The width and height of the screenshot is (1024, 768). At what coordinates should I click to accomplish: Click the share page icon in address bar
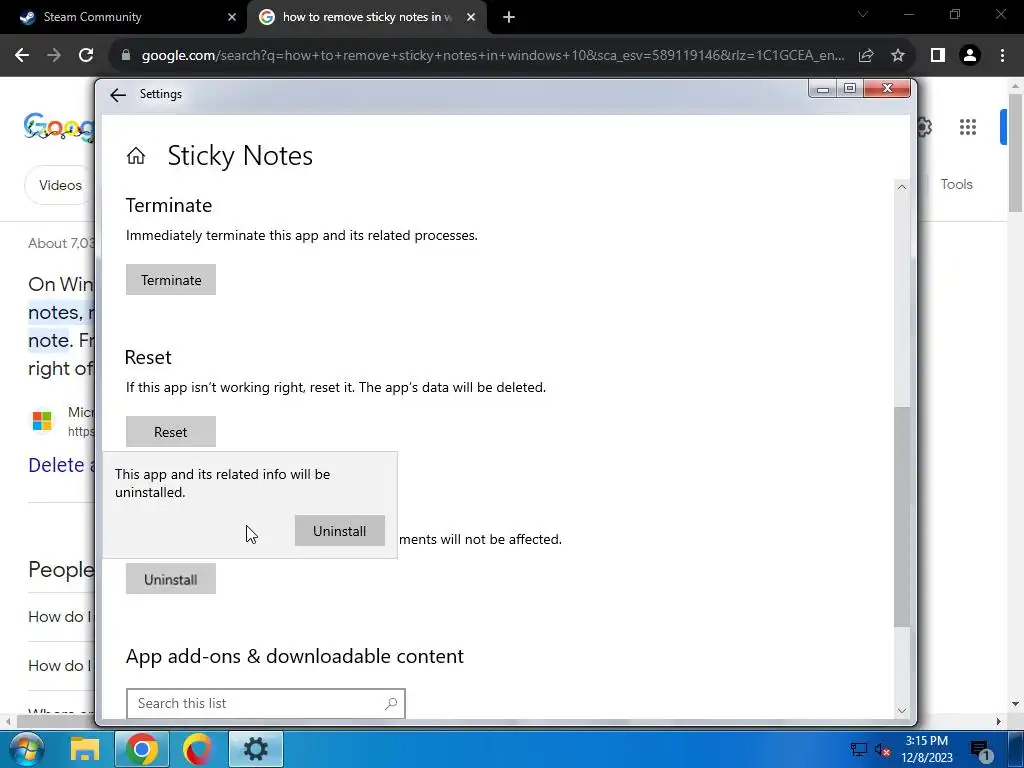866,56
